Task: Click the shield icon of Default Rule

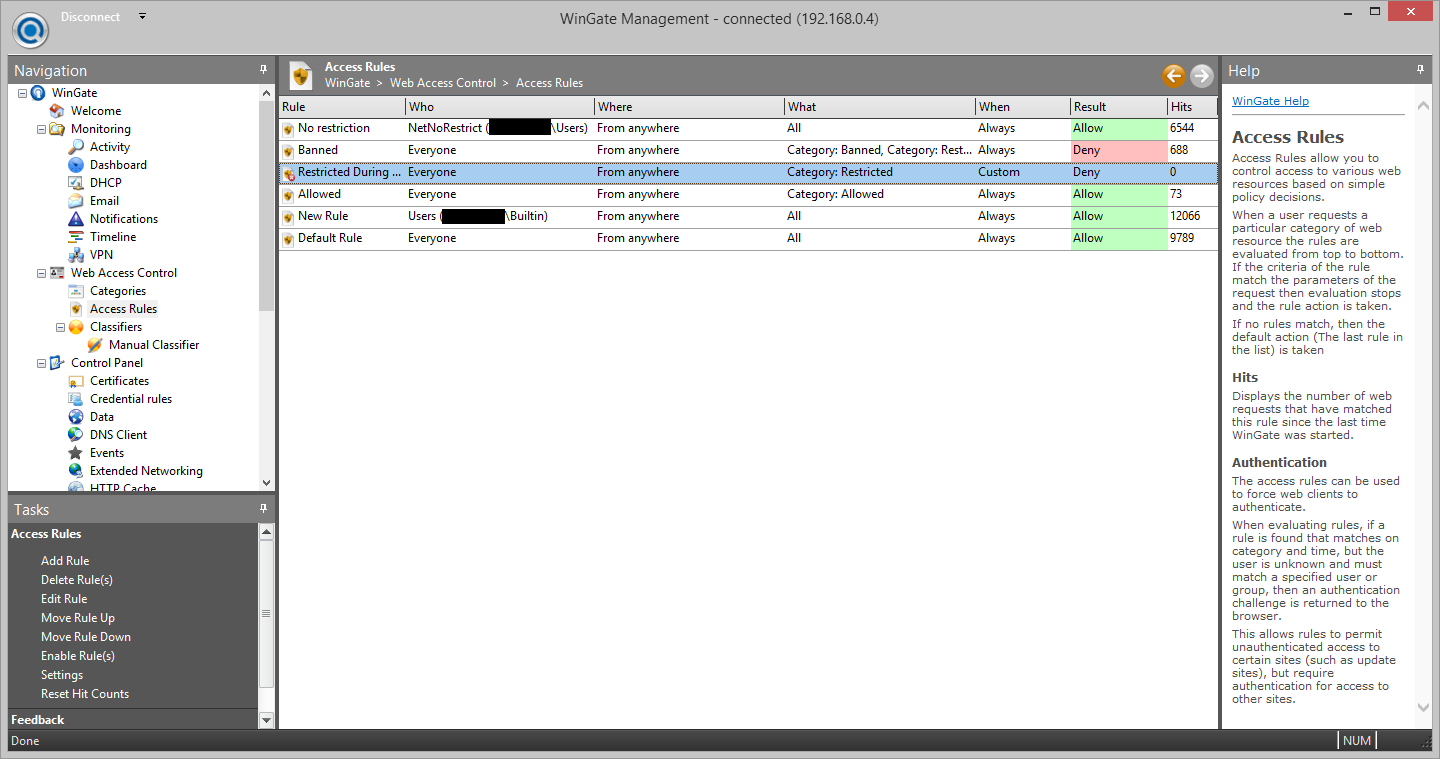Action: point(288,239)
